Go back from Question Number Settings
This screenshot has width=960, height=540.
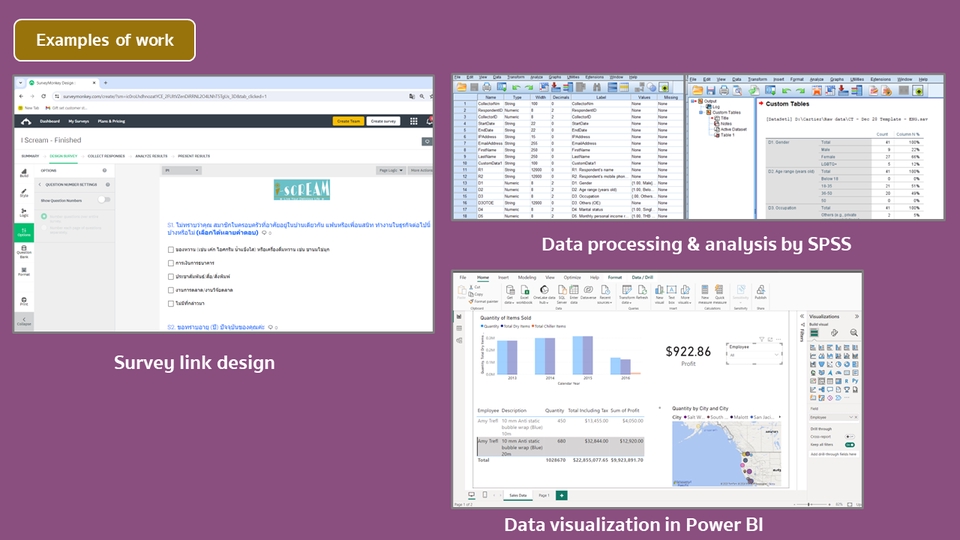click(x=40, y=184)
